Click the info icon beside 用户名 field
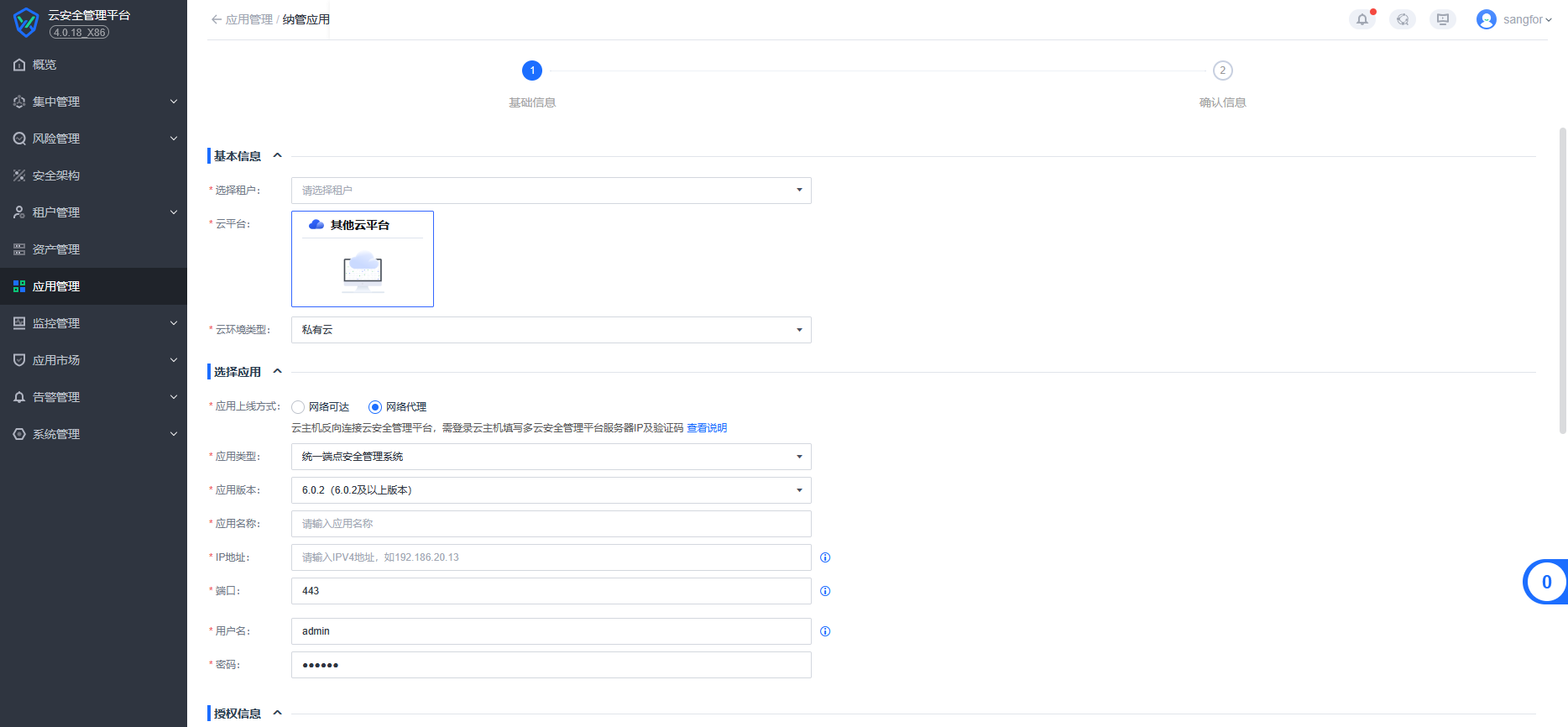The image size is (1568, 727). pyautogui.click(x=825, y=631)
